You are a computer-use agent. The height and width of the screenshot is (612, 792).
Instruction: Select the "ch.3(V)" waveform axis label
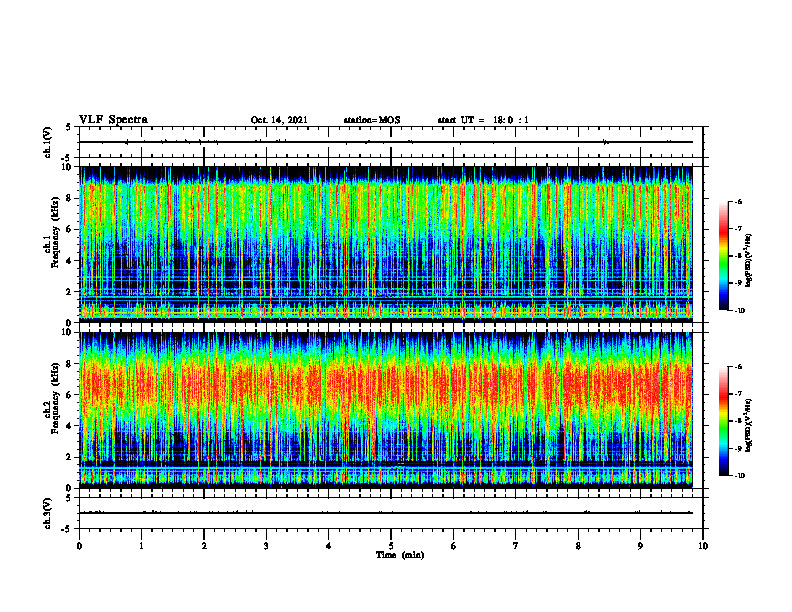click(x=47, y=513)
